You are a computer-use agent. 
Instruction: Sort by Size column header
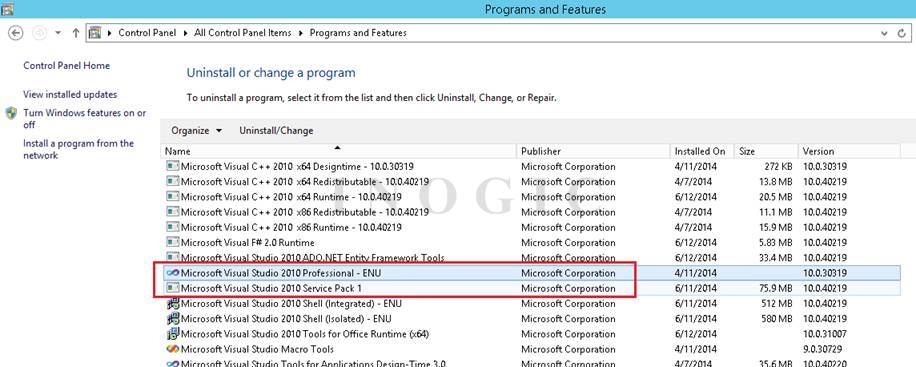point(766,151)
